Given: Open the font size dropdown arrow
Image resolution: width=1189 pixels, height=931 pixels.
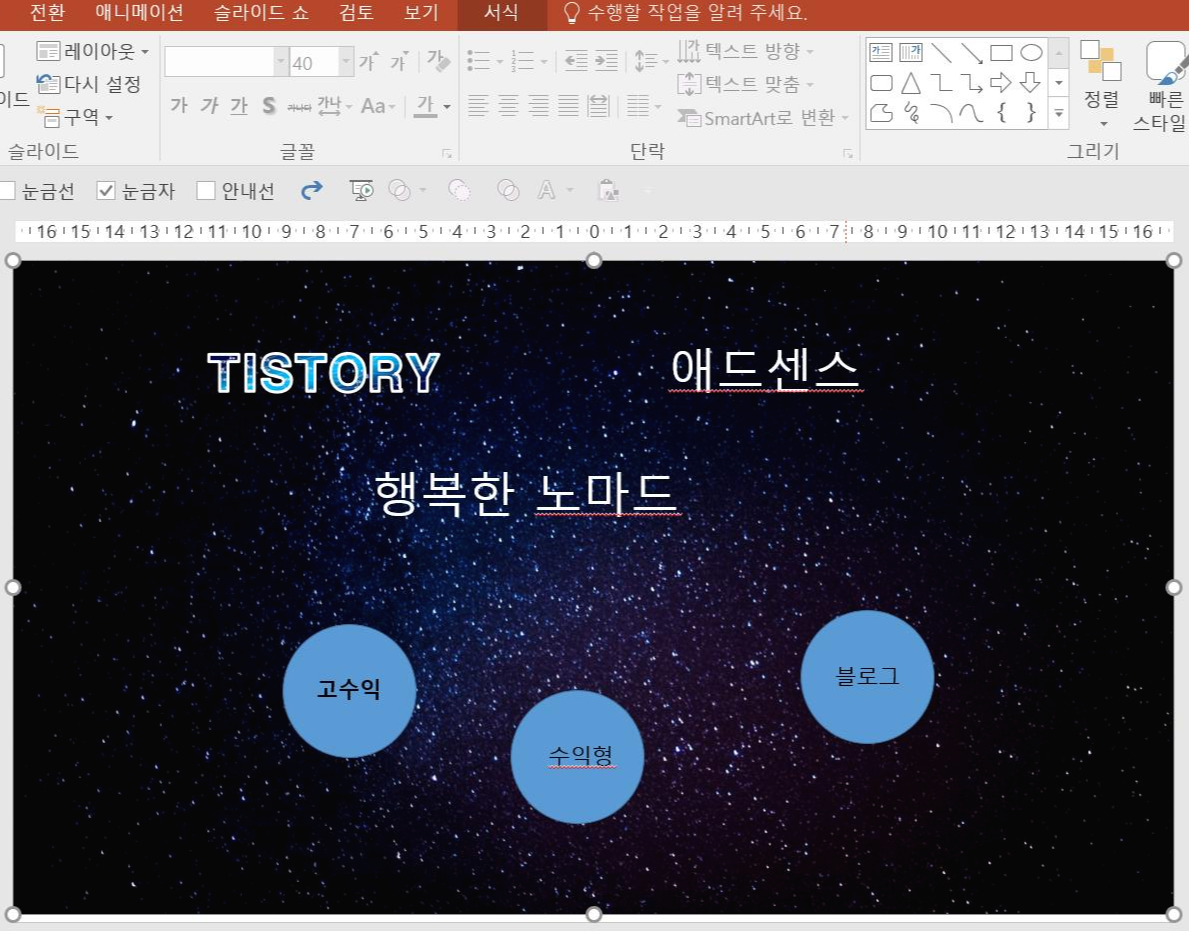Looking at the screenshot, I should pyautogui.click(x=346, y=61).
